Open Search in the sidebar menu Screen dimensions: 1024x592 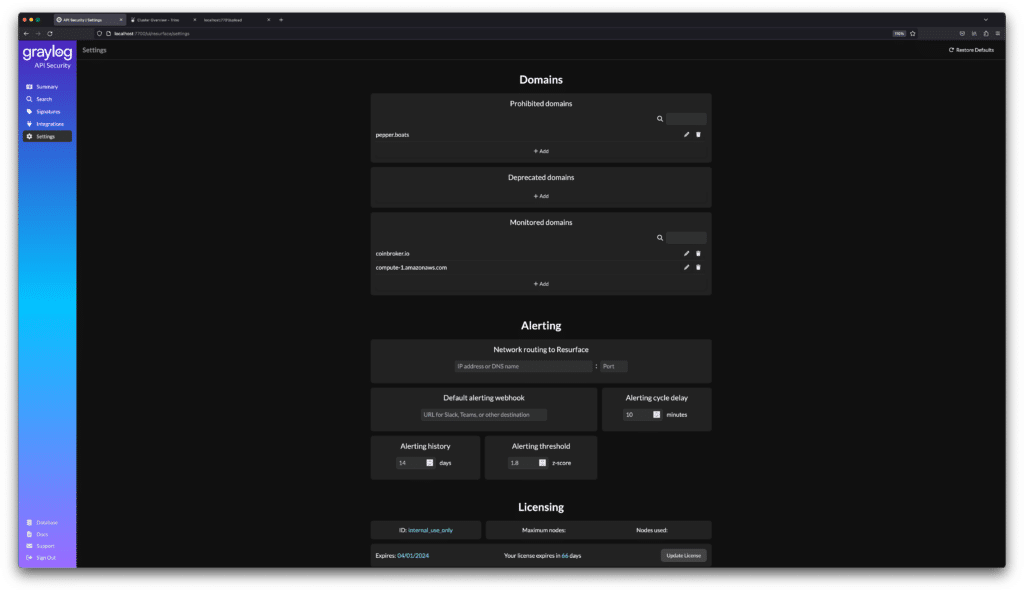pyautogui.click(x=44, y=99)
